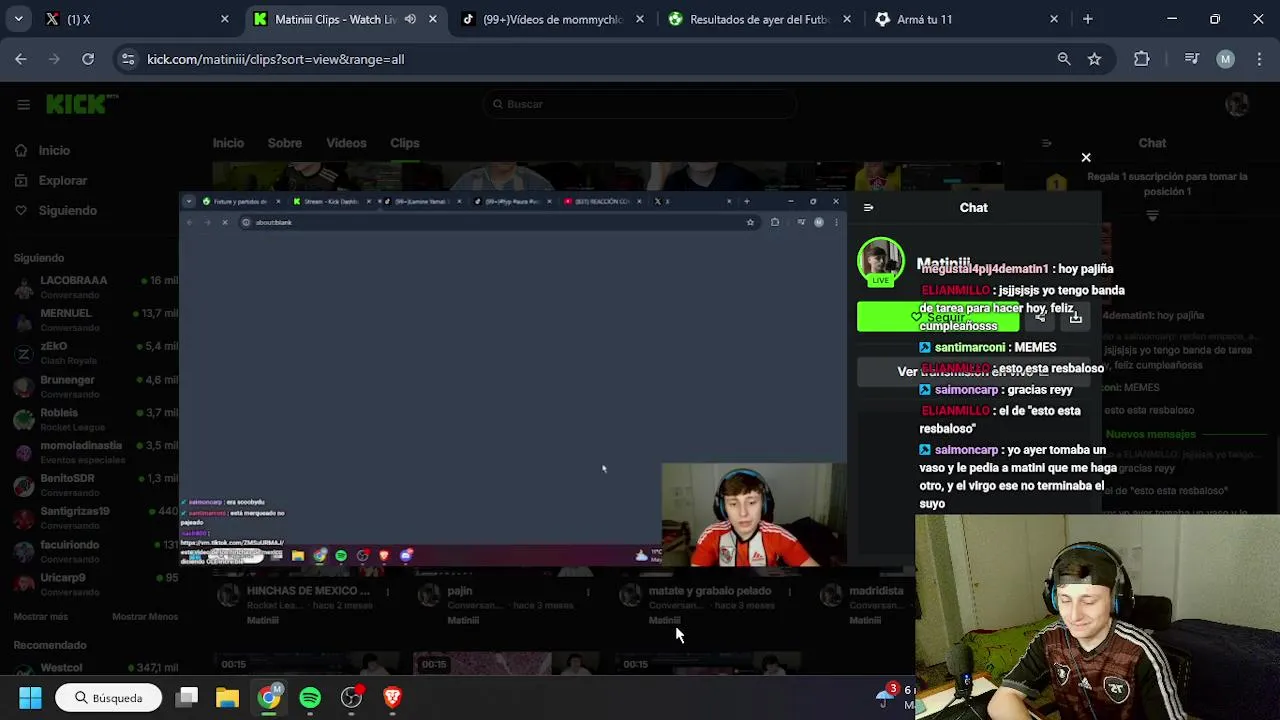
Task: Click the Windows Búsqueda search box
Action: (x=107, y=697)
